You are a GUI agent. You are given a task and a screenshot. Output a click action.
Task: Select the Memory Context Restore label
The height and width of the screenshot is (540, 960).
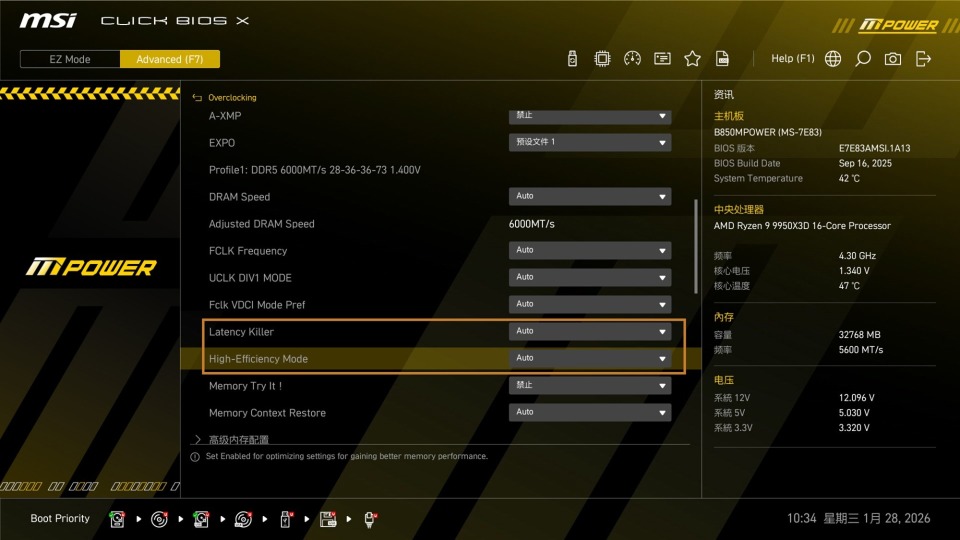[x=267, y=413]
